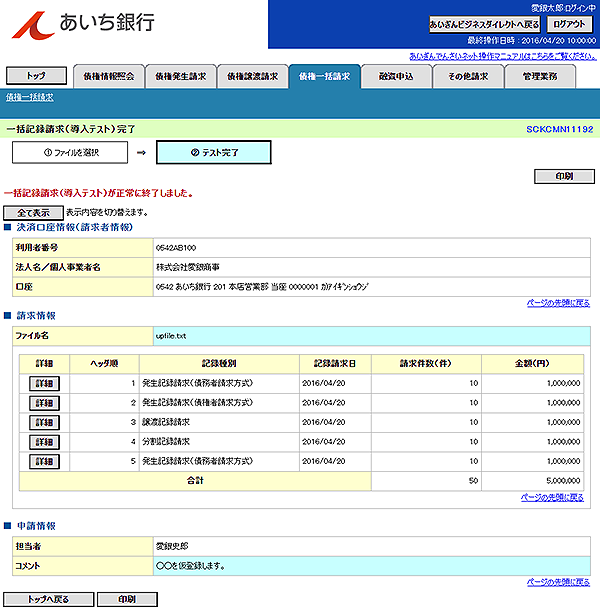Screen dimensions: 600x615
Task: Click the active 債権一括請求 tab
Action: (x=324, y=76)
